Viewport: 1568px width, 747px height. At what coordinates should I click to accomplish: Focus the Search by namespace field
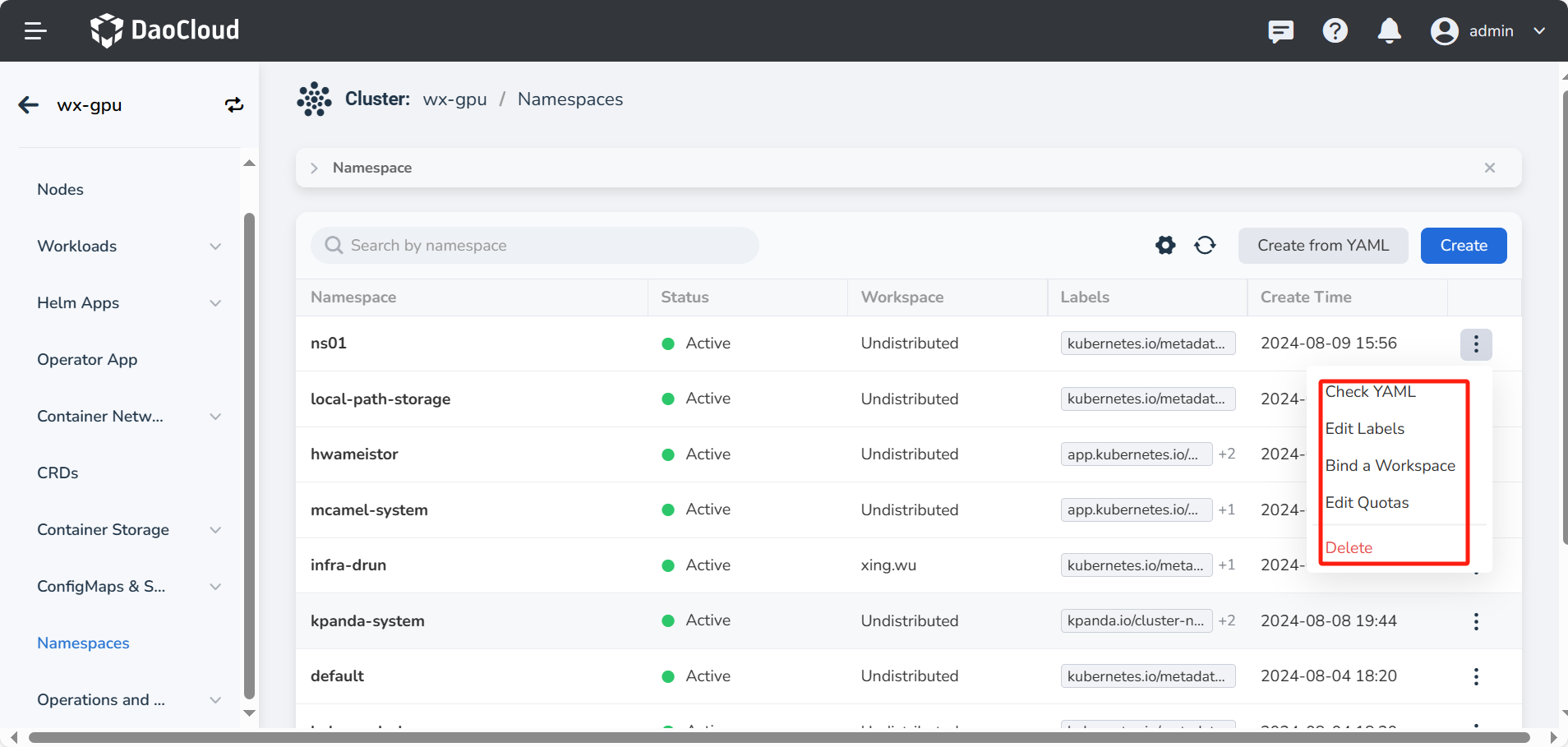click(534, 246)
